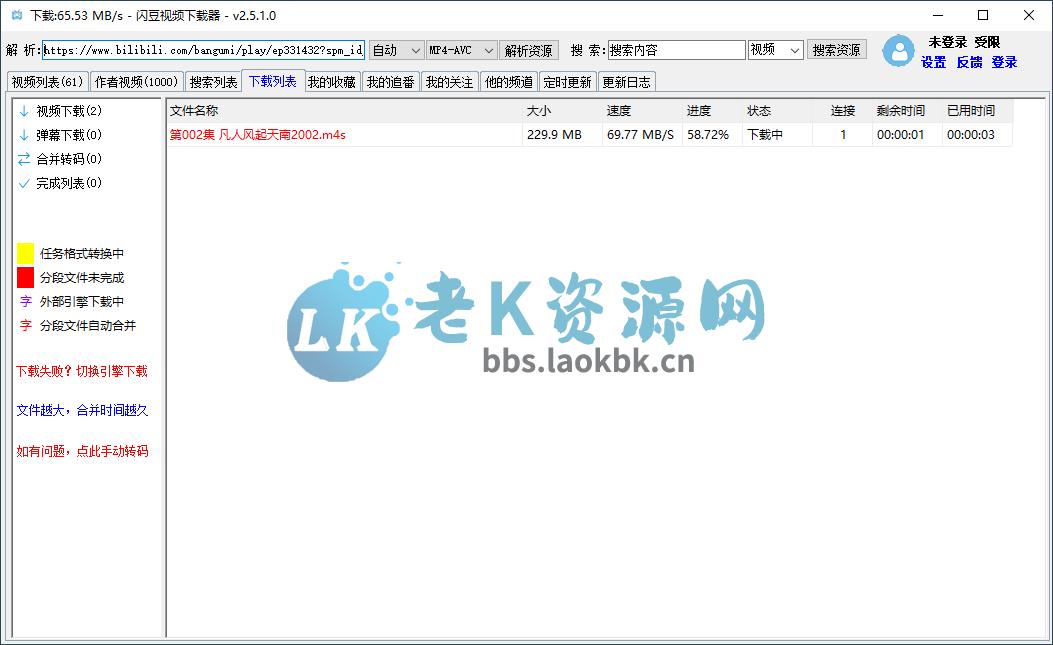Click the bilibili URL input field
This screenshot has width=1053, height=645.
point(203,50)
